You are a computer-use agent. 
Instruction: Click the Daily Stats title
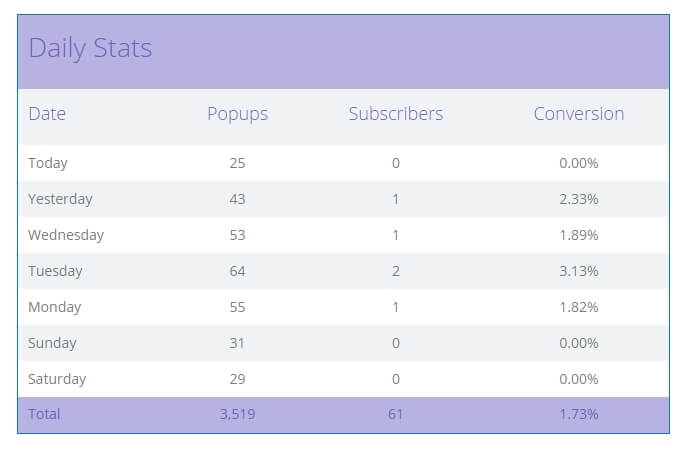[90, 48]
